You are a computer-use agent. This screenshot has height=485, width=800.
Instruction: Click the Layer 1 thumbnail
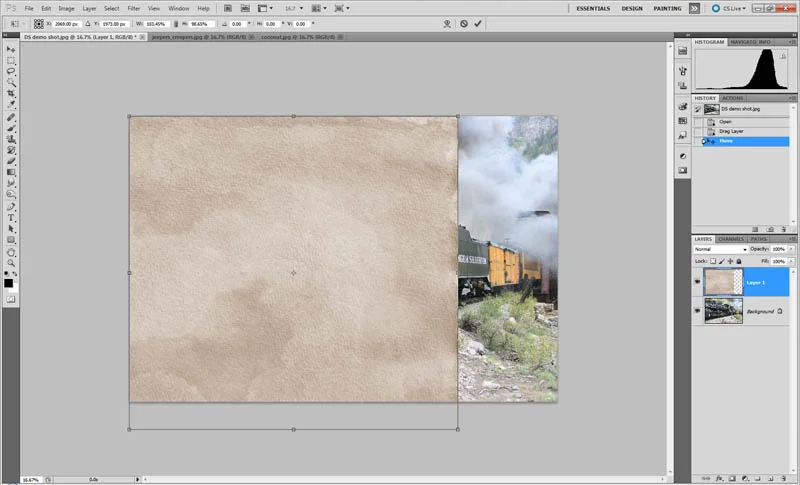coord(723,282)
